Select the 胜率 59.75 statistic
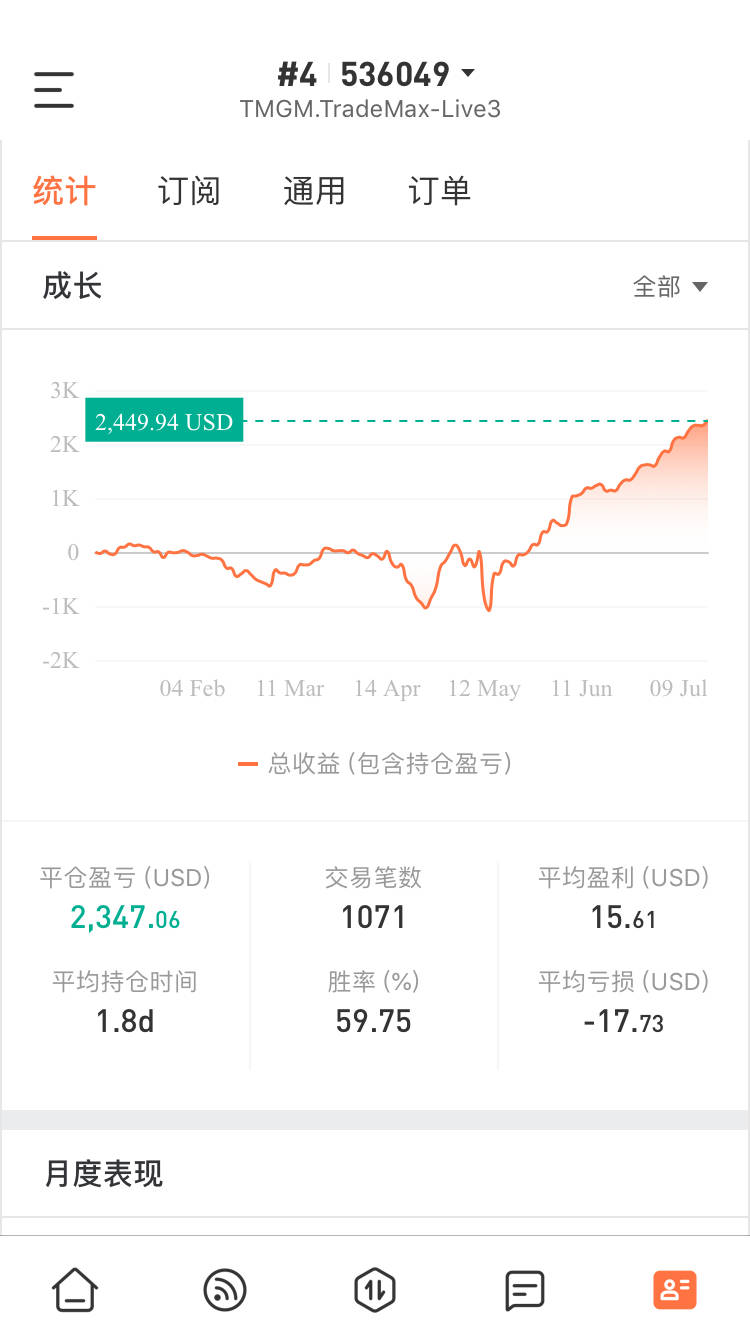The image size is (750, 1334). pos(374,1021)
